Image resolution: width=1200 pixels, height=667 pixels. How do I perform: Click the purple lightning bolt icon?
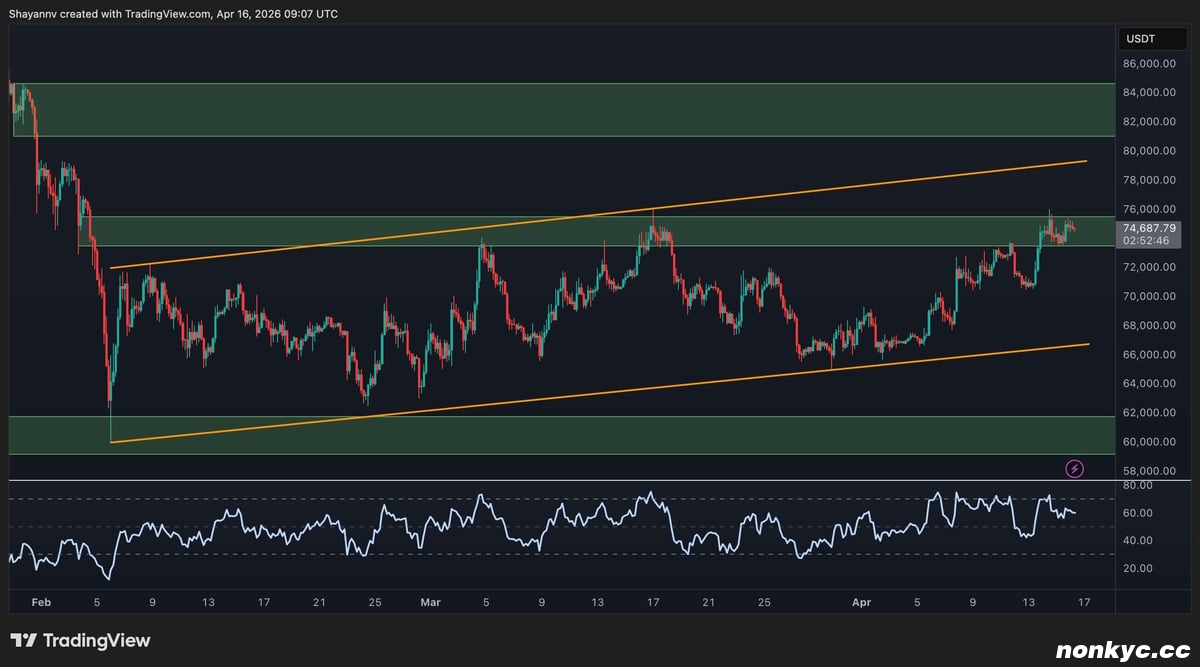coord(1075,468)
